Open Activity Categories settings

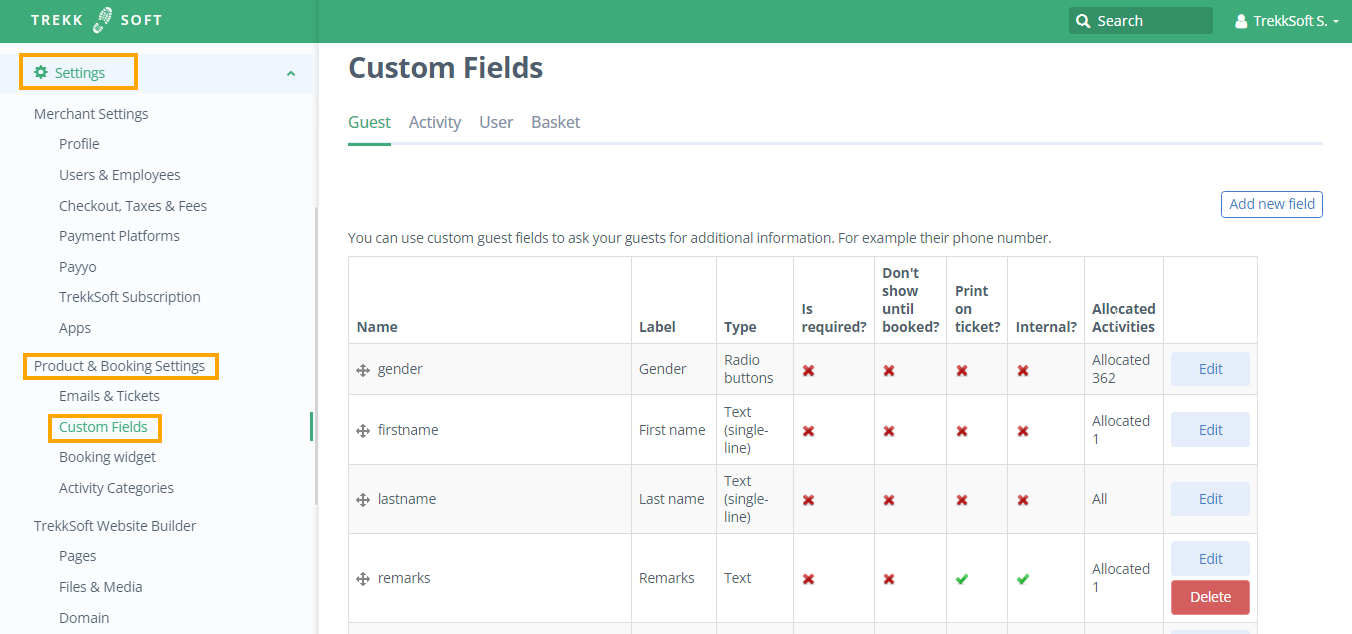pos(116,488)
